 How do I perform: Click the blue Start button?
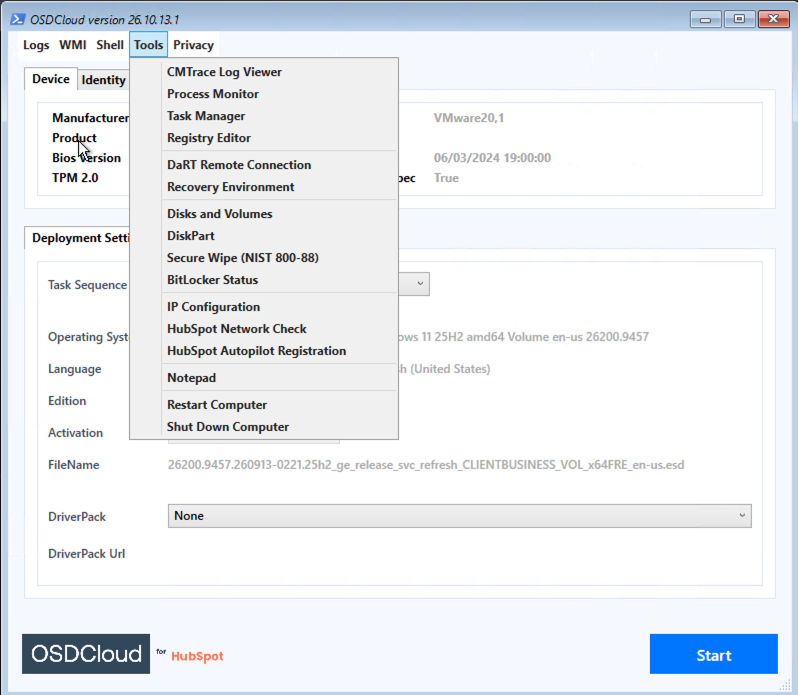coord(714,654)
